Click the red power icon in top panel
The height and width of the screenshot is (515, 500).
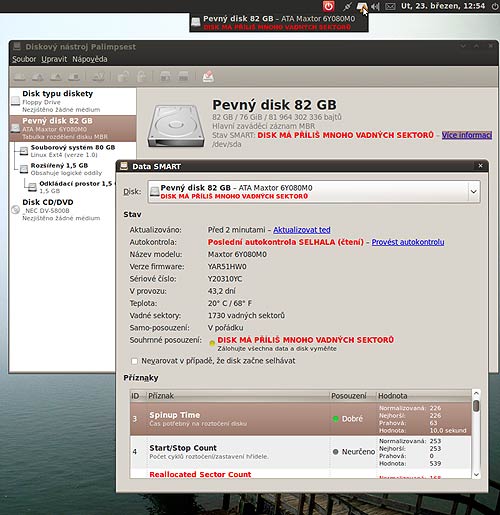tap(329, 6)
